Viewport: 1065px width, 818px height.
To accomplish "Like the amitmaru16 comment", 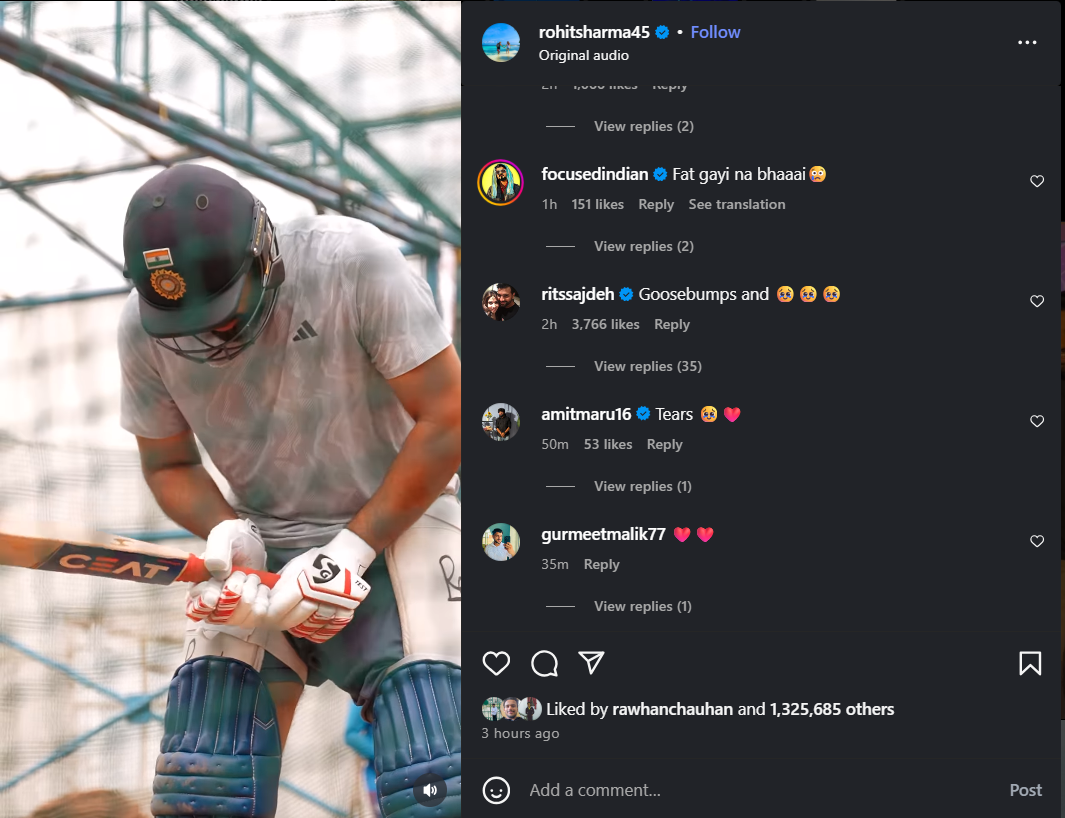I will click(1037, 421).
